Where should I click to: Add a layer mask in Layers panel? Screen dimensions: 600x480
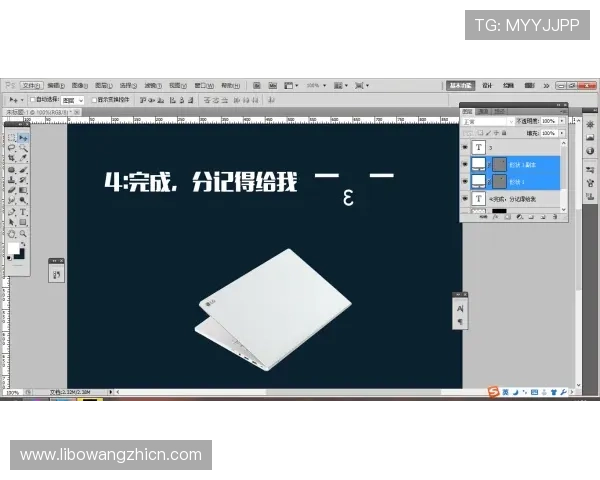pos(507,217)
